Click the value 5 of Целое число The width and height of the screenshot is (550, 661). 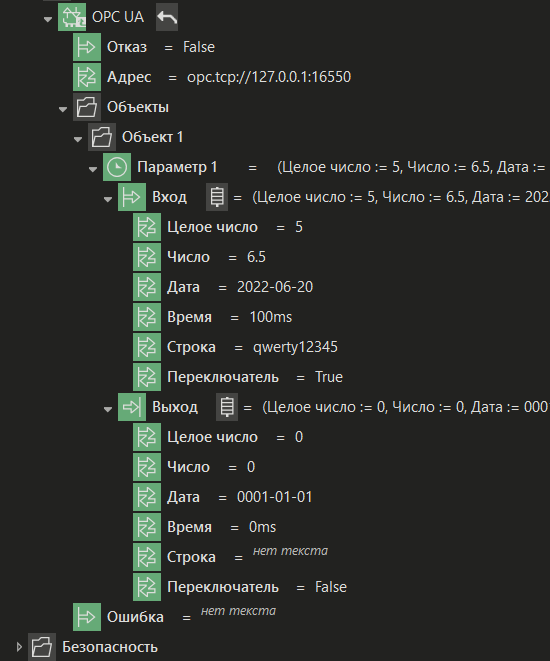[299, 227]
